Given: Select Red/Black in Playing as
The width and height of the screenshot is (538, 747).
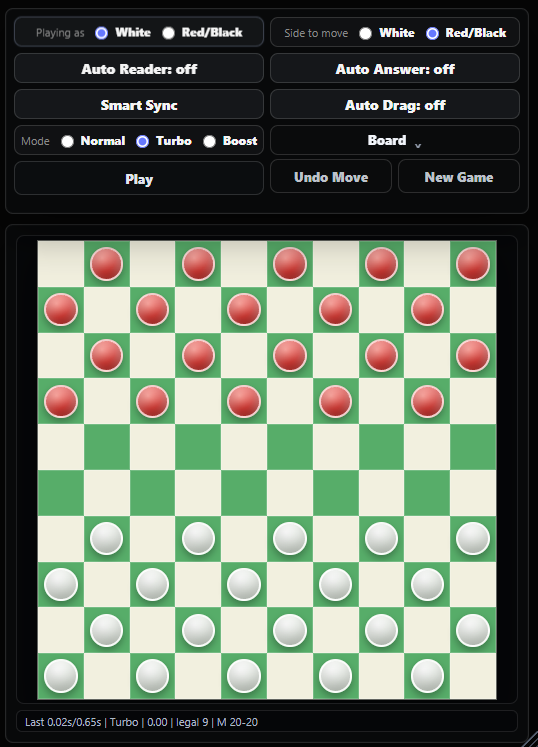Looking at the screenshot, I should click(x=168, y=33).
